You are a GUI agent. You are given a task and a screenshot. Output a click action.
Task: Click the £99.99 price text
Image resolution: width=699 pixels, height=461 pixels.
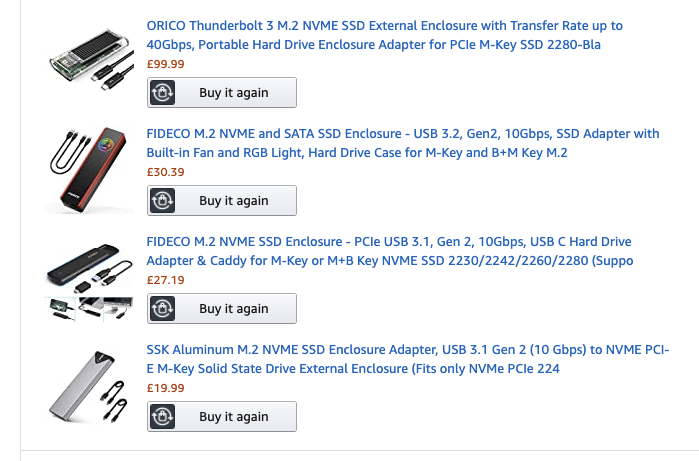pos(165,64)
